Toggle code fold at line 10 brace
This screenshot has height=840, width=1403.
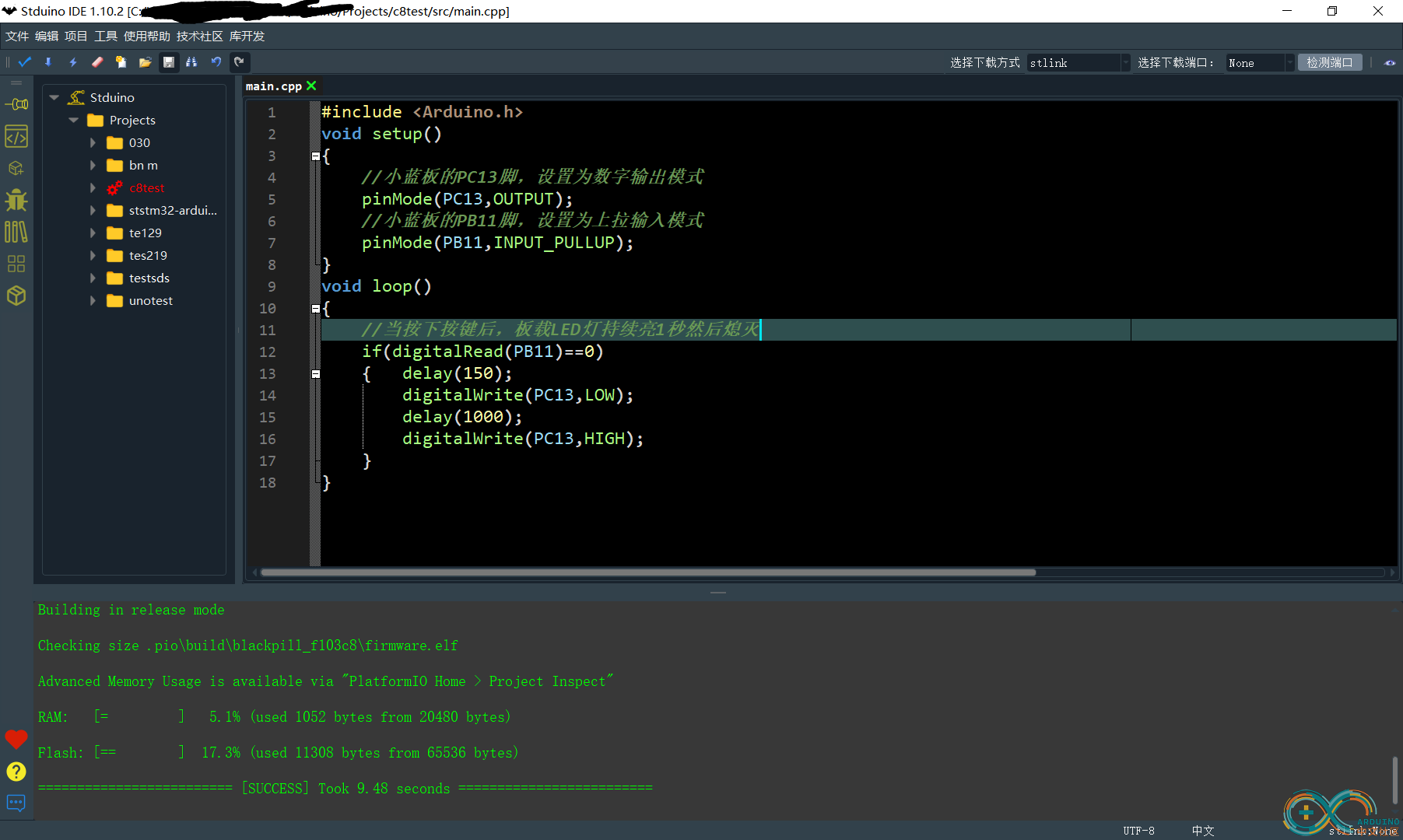coord(315,309)
